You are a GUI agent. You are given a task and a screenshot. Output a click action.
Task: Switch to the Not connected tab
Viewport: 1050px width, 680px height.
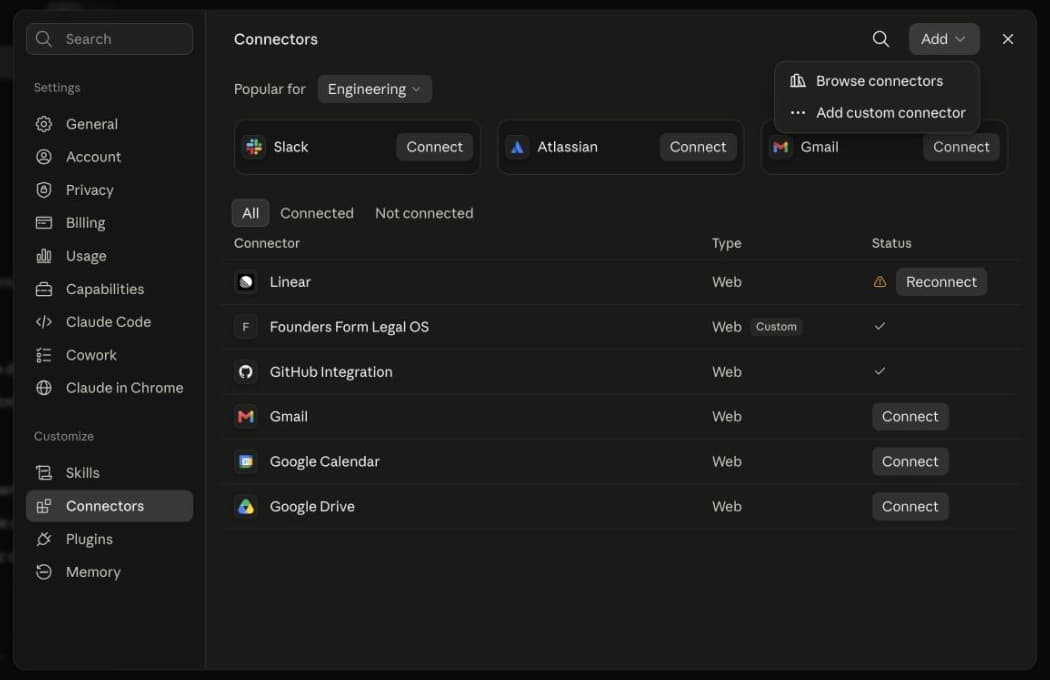tap(424, 213)
